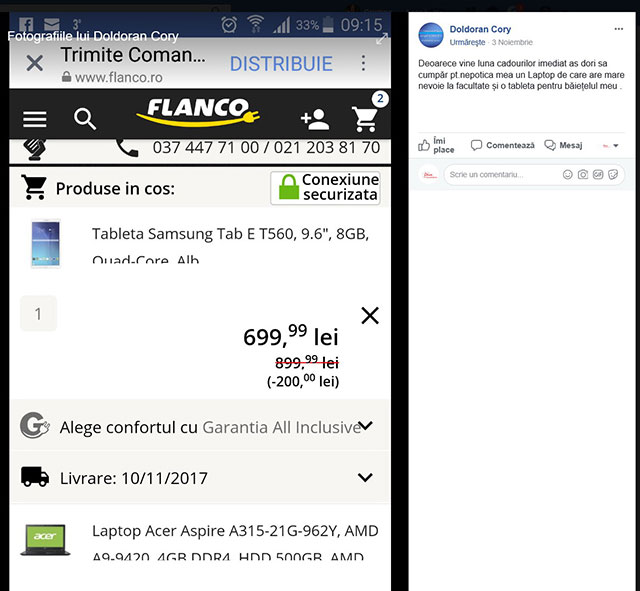Click Doldoran Cory profile avatar
The height and width of the screenshot is (591, 640).
pyautogui.click(x=431, y=36)
